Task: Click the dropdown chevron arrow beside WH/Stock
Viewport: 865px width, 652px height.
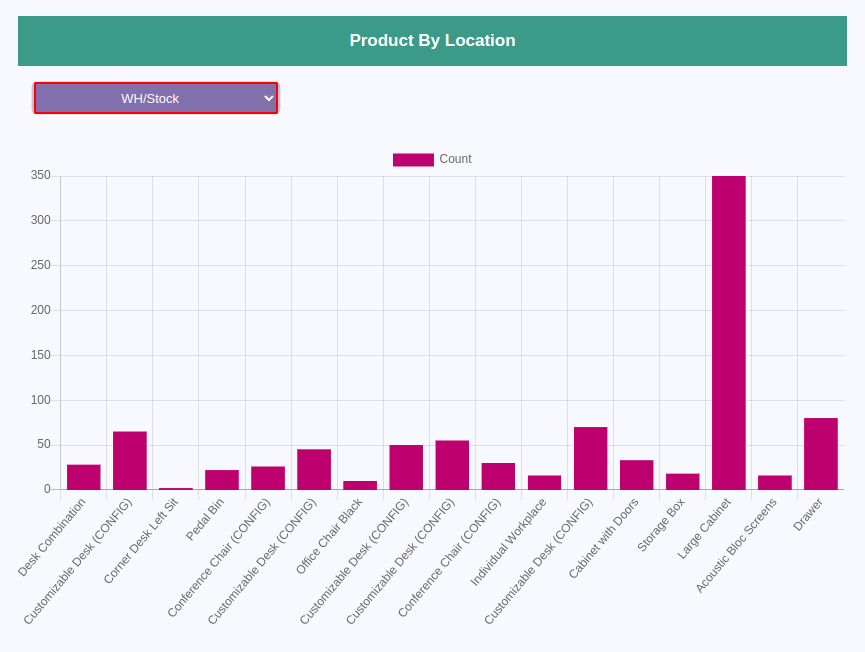Action: click(x=269, y=98)
